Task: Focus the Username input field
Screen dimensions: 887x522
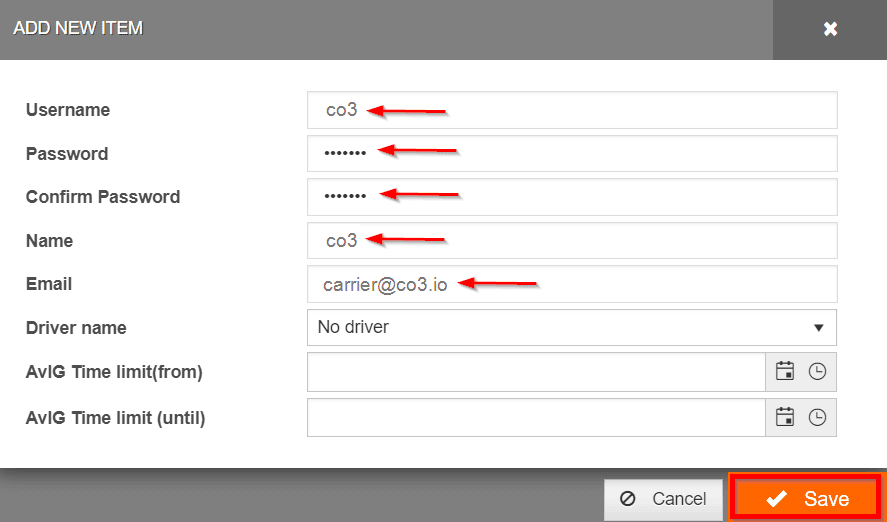Action: [572, 110]
